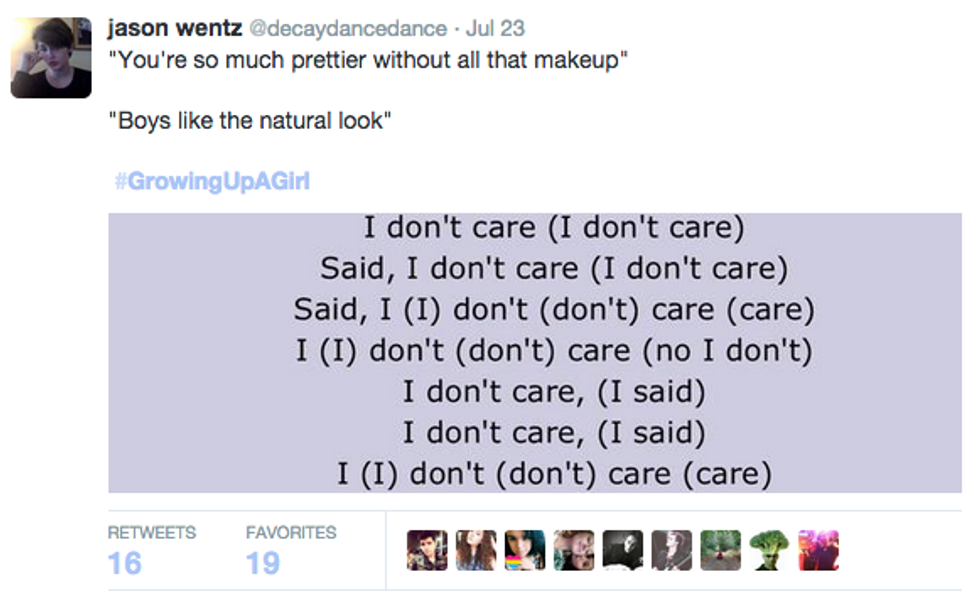The width and height of the screenshot is (980, 602).
Task: Select the fourth avatar showing two faces
Action: [x=574, y=550]
